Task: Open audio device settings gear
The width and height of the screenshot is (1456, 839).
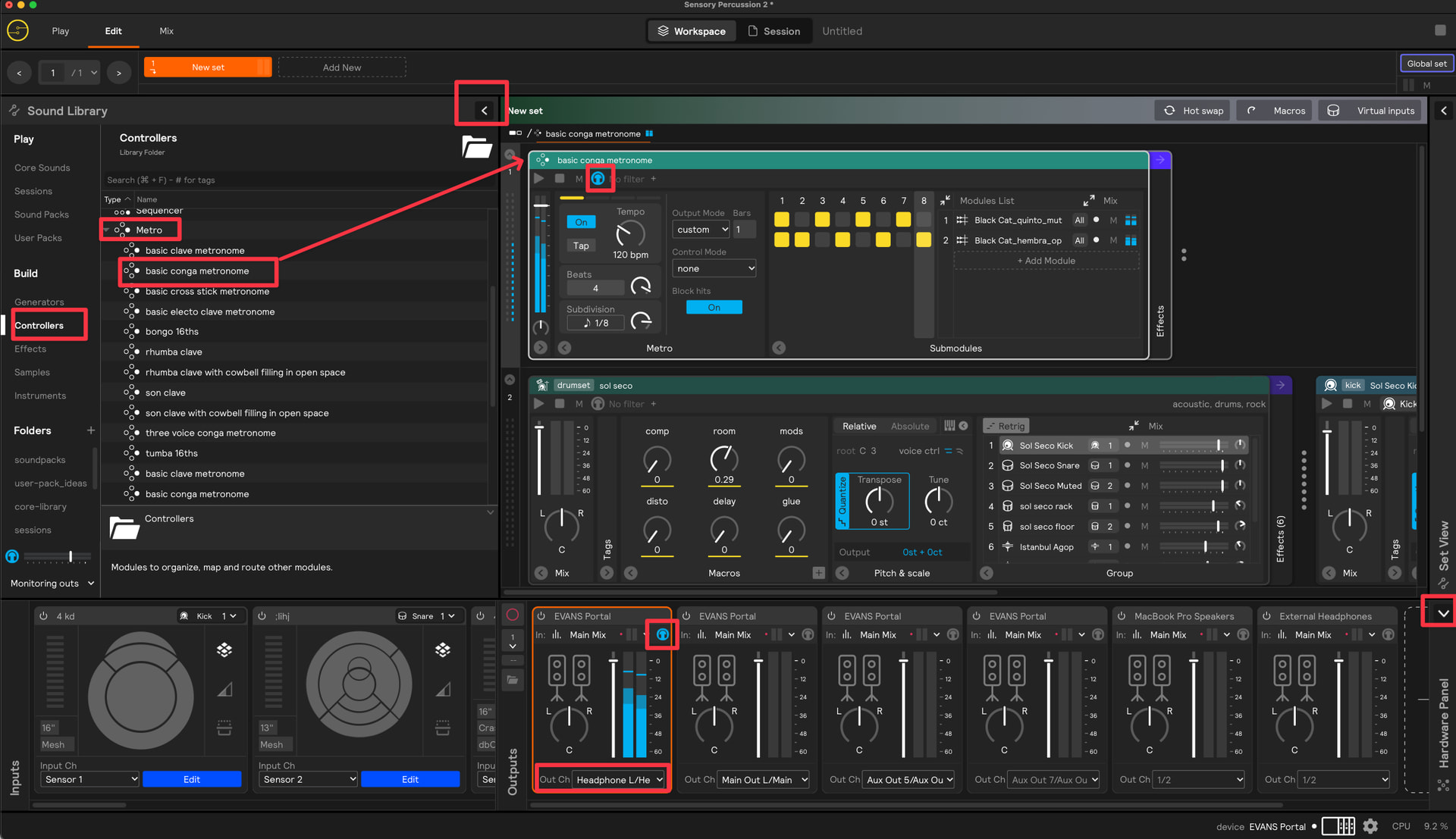Action: coord(1370,826)
